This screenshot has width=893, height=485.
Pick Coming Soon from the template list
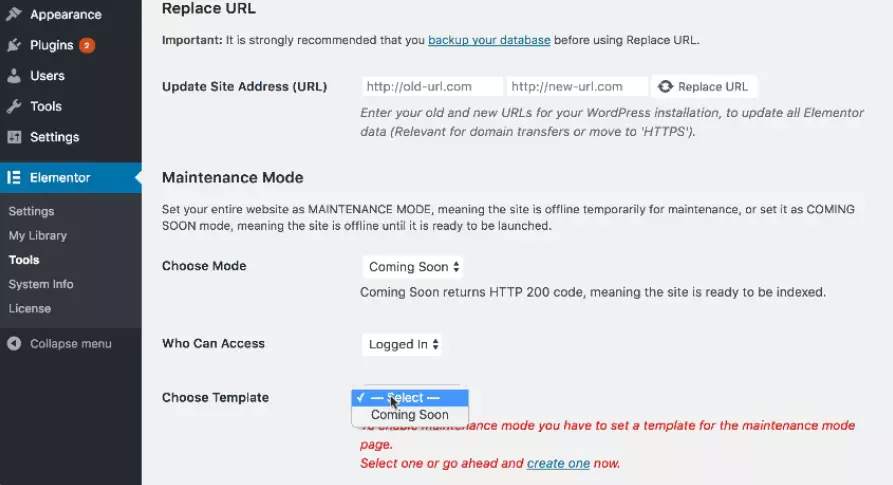click(x=409, y=415)
